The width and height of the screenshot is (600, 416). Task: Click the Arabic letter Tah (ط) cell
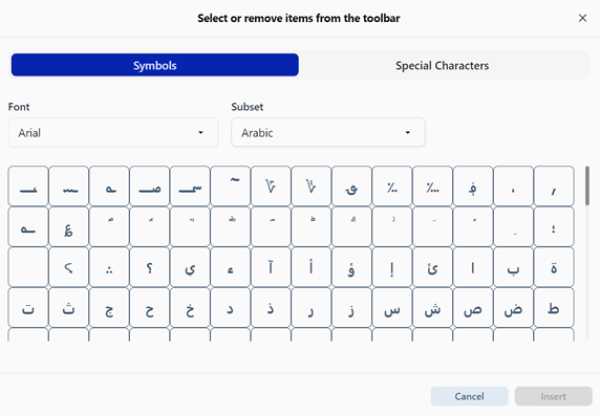[x=553, y=308]
